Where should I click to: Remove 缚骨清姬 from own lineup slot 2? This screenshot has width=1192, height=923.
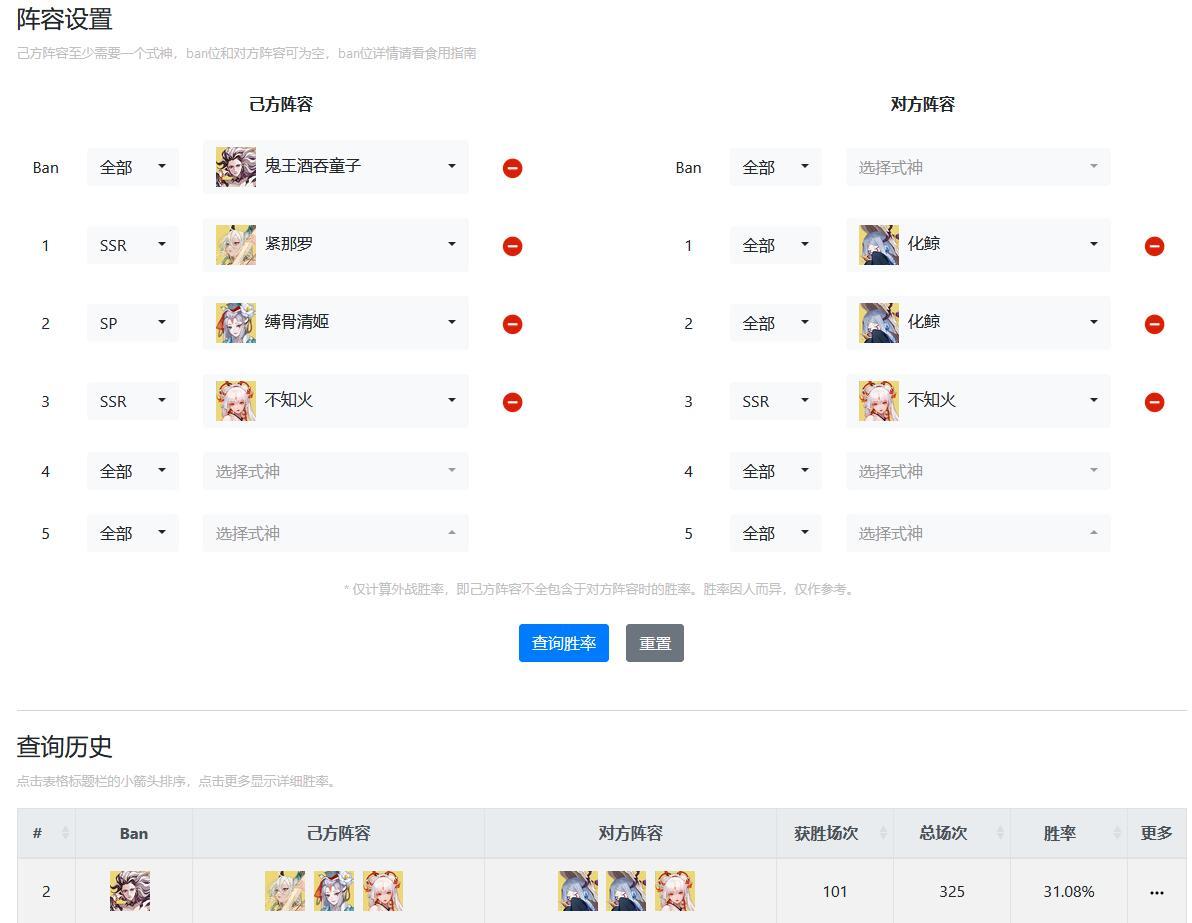512,324
